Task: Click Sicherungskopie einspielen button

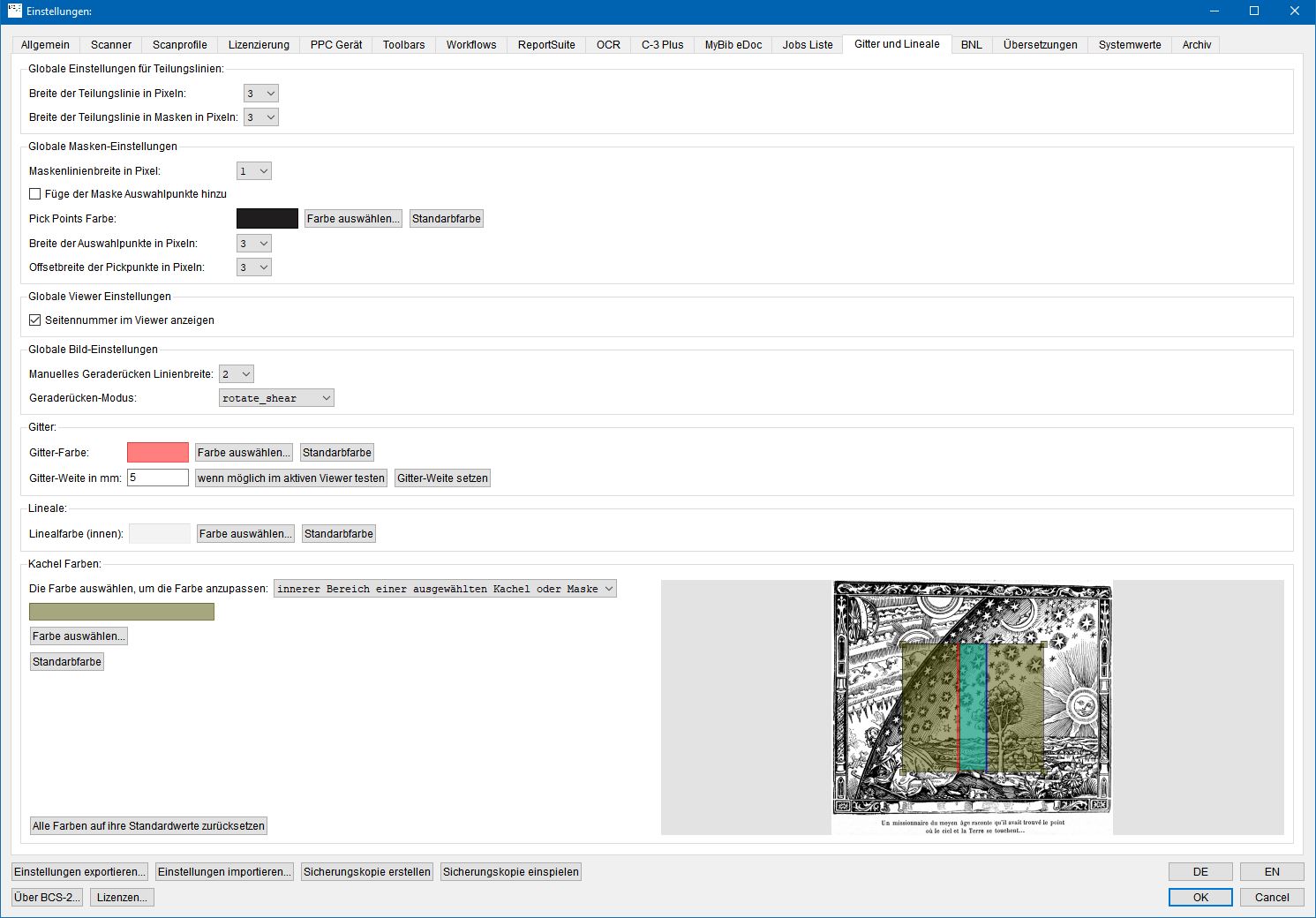Action: [511, 872]
